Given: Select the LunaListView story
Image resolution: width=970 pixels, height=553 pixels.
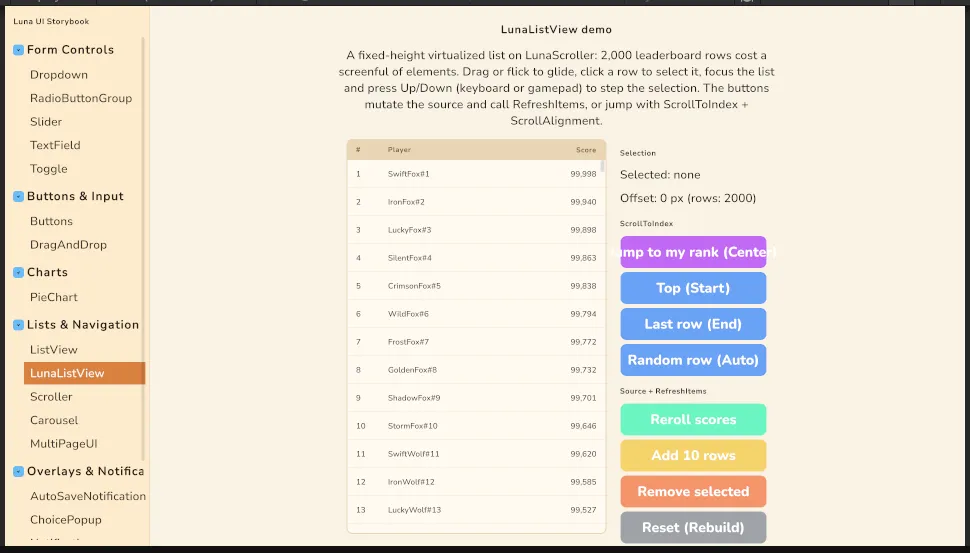Looking at the screenshot, I should point(84,374).
